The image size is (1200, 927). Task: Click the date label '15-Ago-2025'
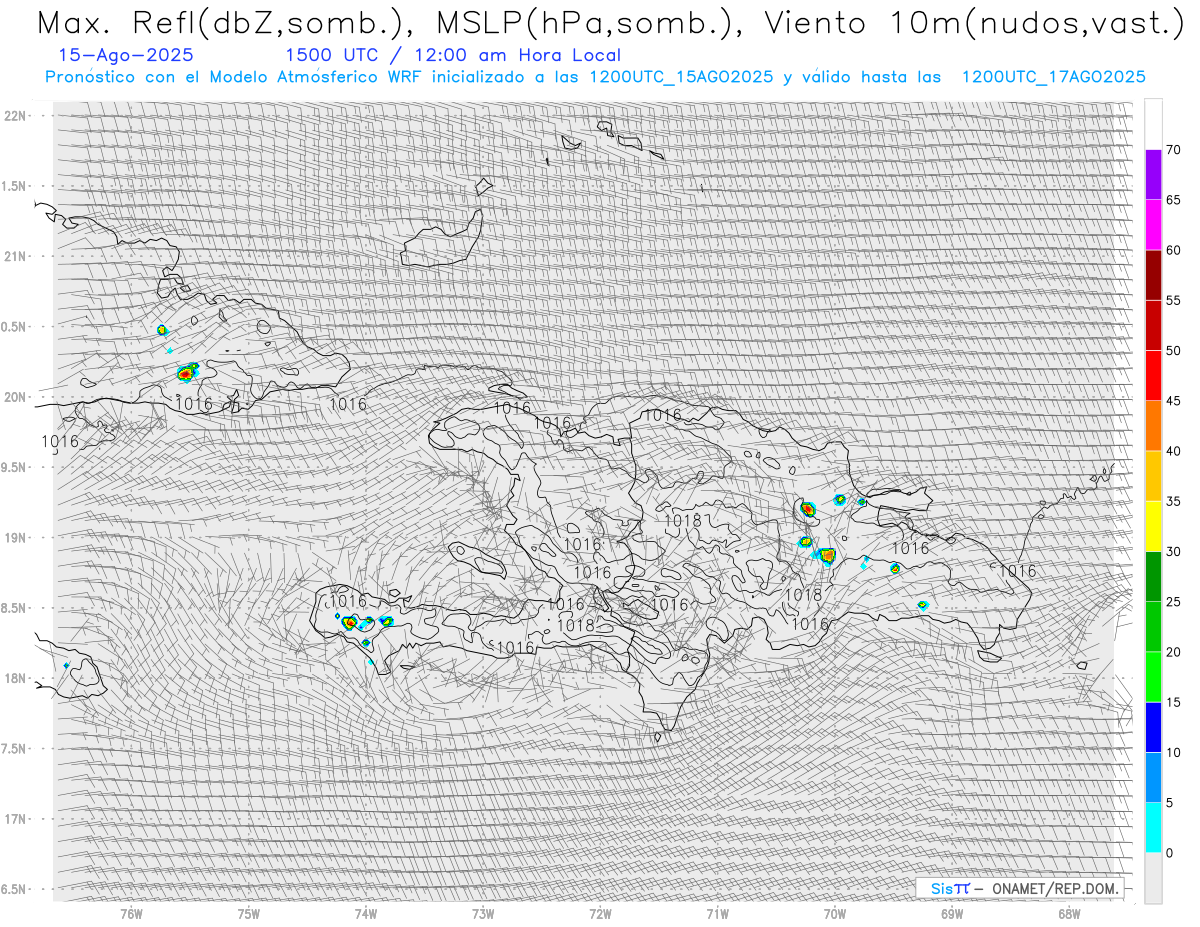(x=126, y=55)
